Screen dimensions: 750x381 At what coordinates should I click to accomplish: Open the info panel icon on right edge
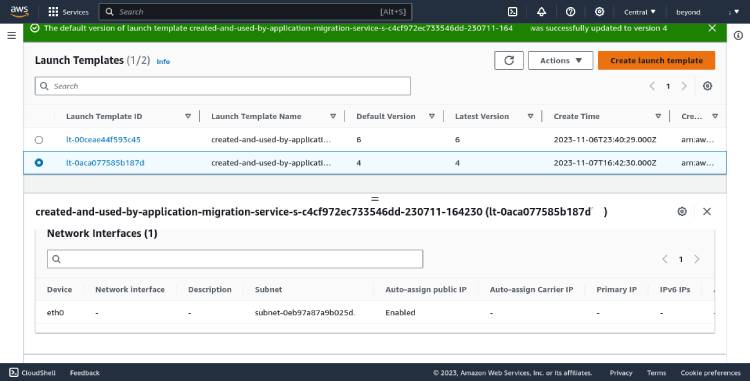coord(739,35)
